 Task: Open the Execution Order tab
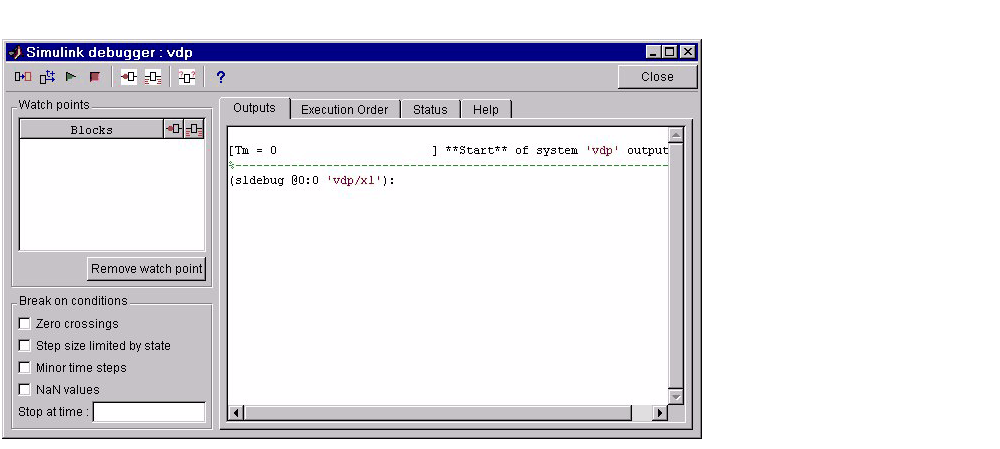pos(344,110)
